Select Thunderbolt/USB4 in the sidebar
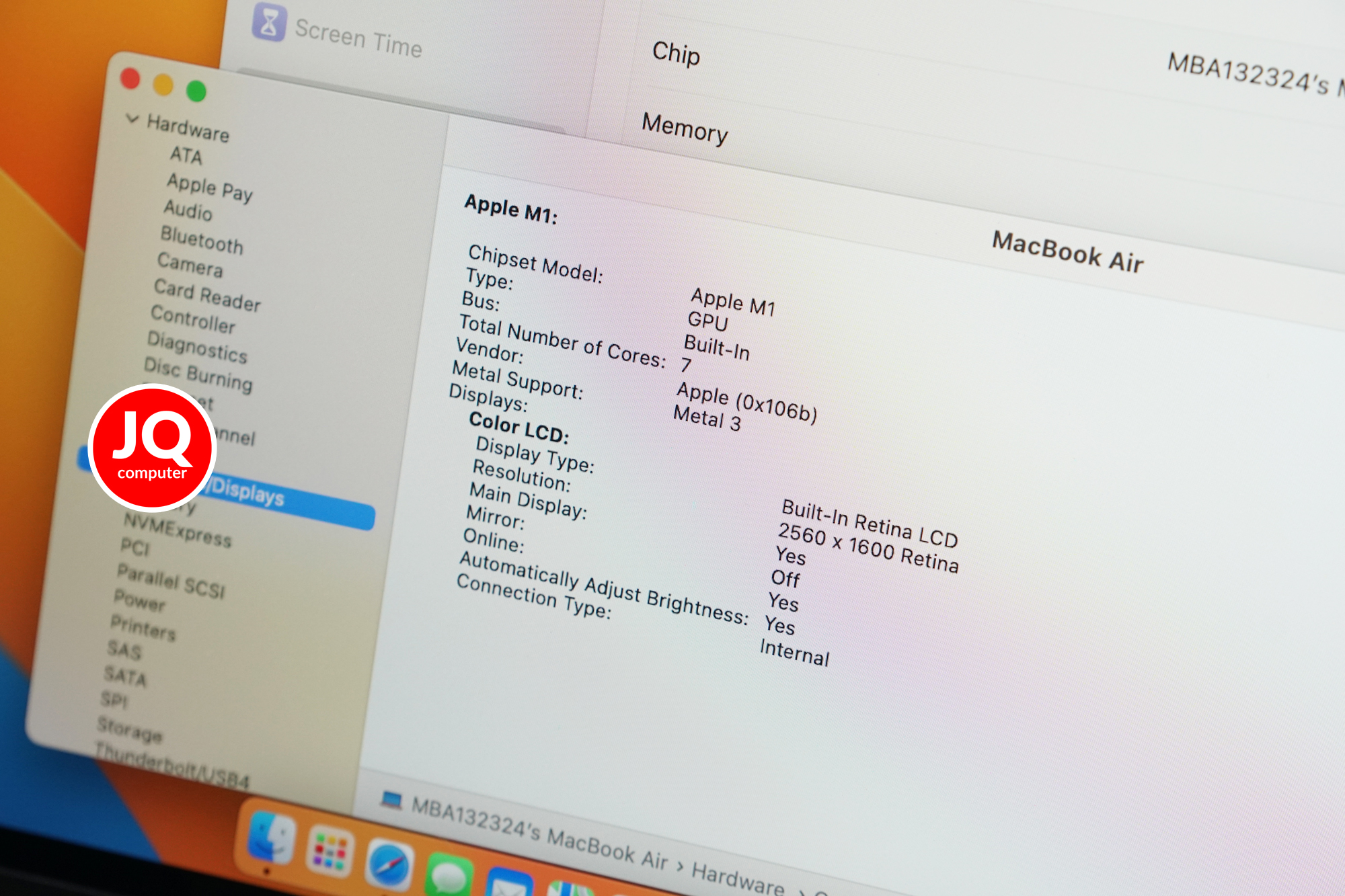Screen dimensions: 1345x896 [x=172, y=768]
